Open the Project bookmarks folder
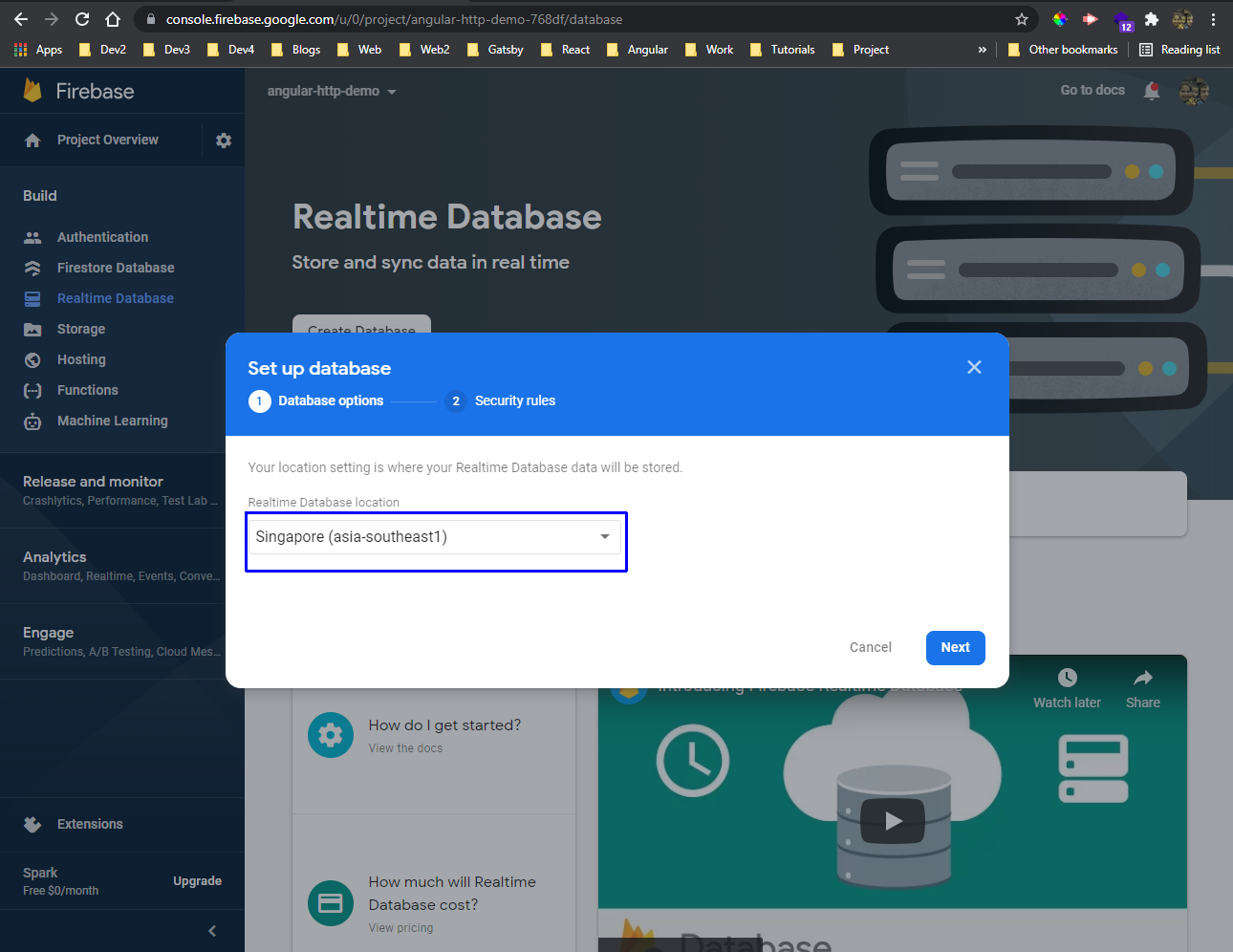The height and width of the screenshot is (952, 1233). pyautogui.click(x=860, y=50)
